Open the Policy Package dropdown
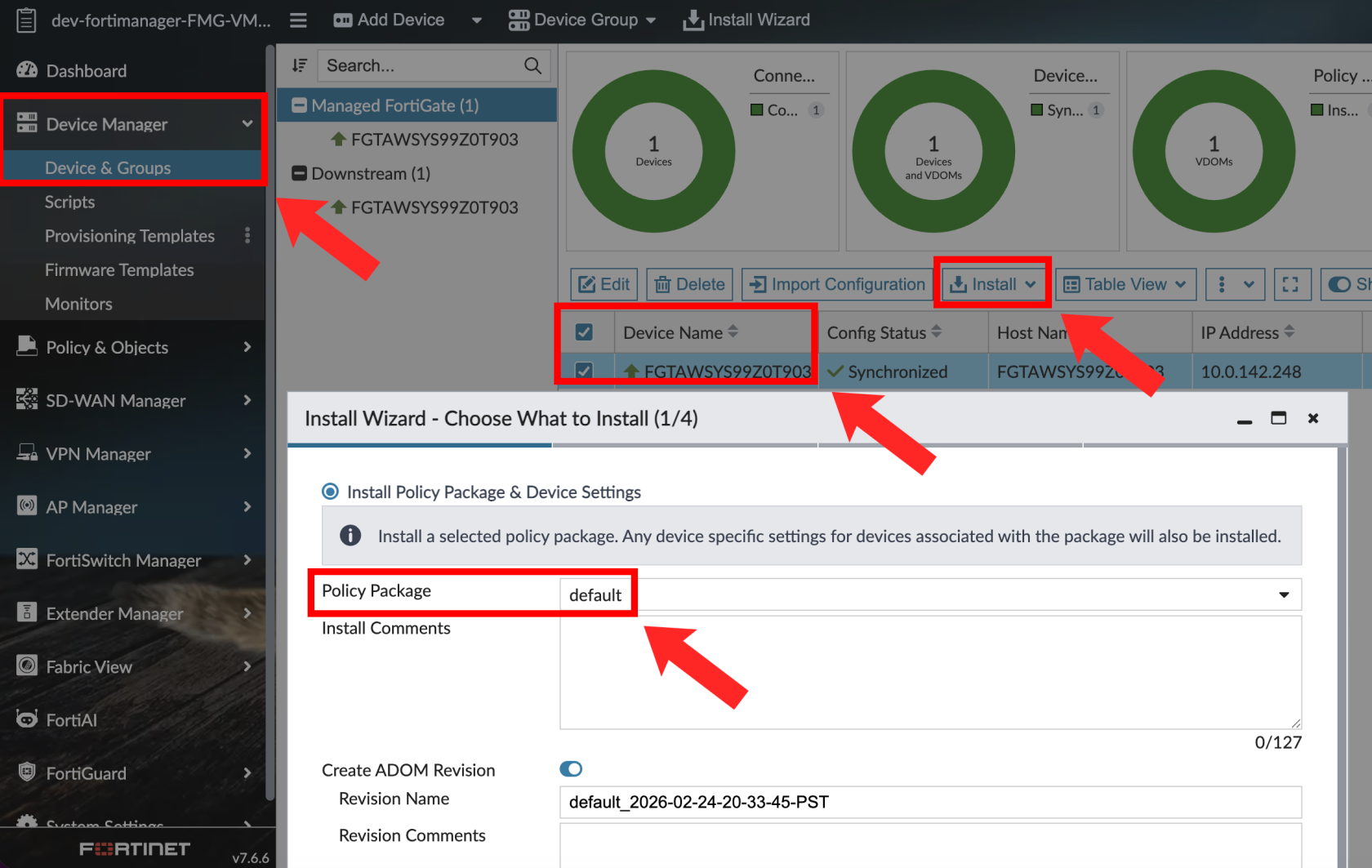The height and width of the screenshot is (868, 1372). pos(929,594)
